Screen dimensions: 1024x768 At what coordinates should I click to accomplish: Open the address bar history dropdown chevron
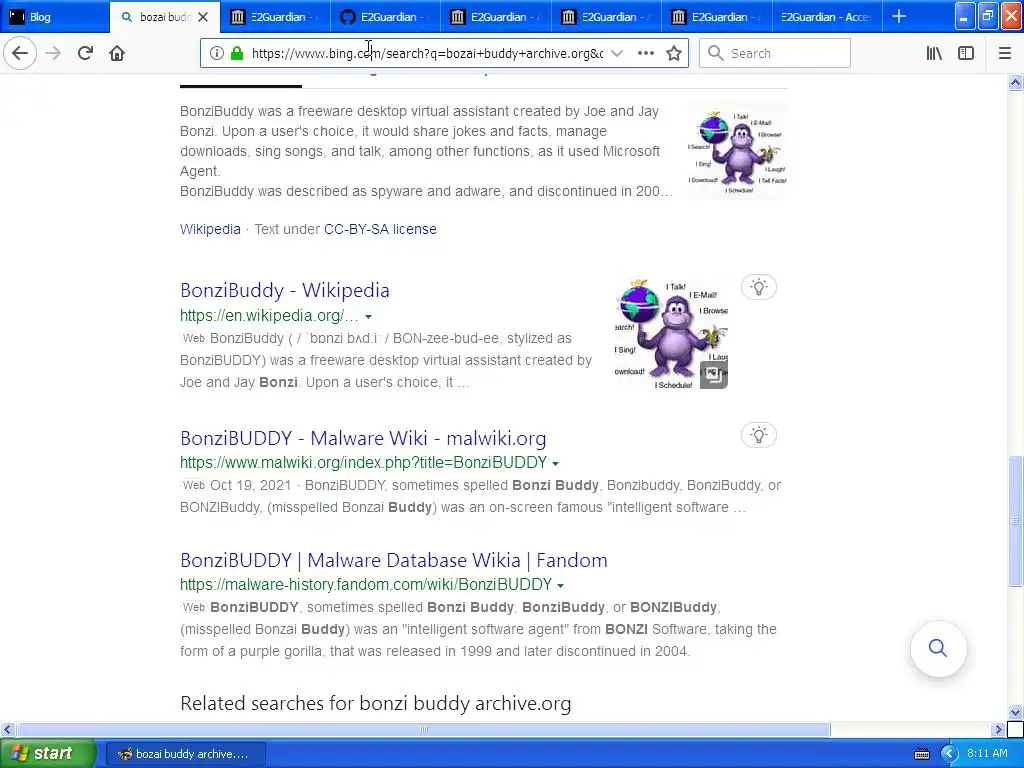616,53
